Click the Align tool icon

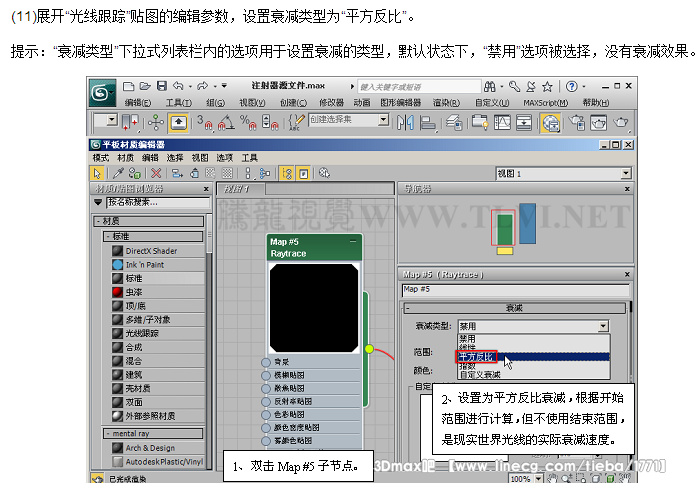point(428,122)
